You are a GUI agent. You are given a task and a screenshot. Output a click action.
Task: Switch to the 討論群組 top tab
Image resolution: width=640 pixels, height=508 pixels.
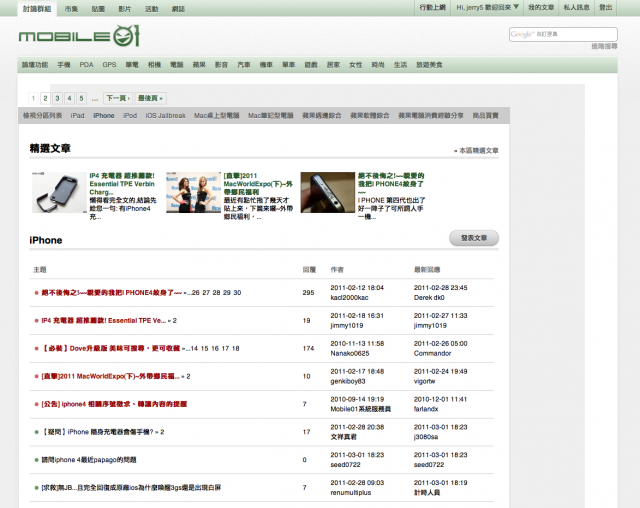pyautogui.click(x=37, y=9)
